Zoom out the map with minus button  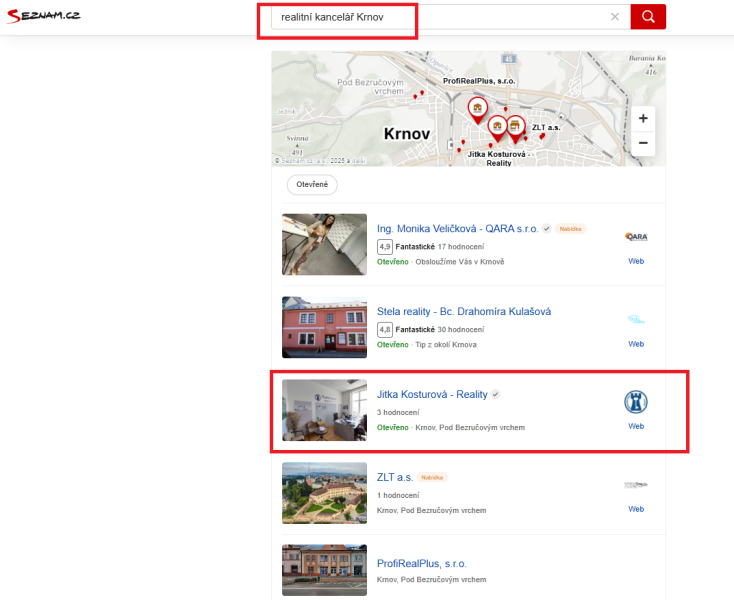(643, 143)
